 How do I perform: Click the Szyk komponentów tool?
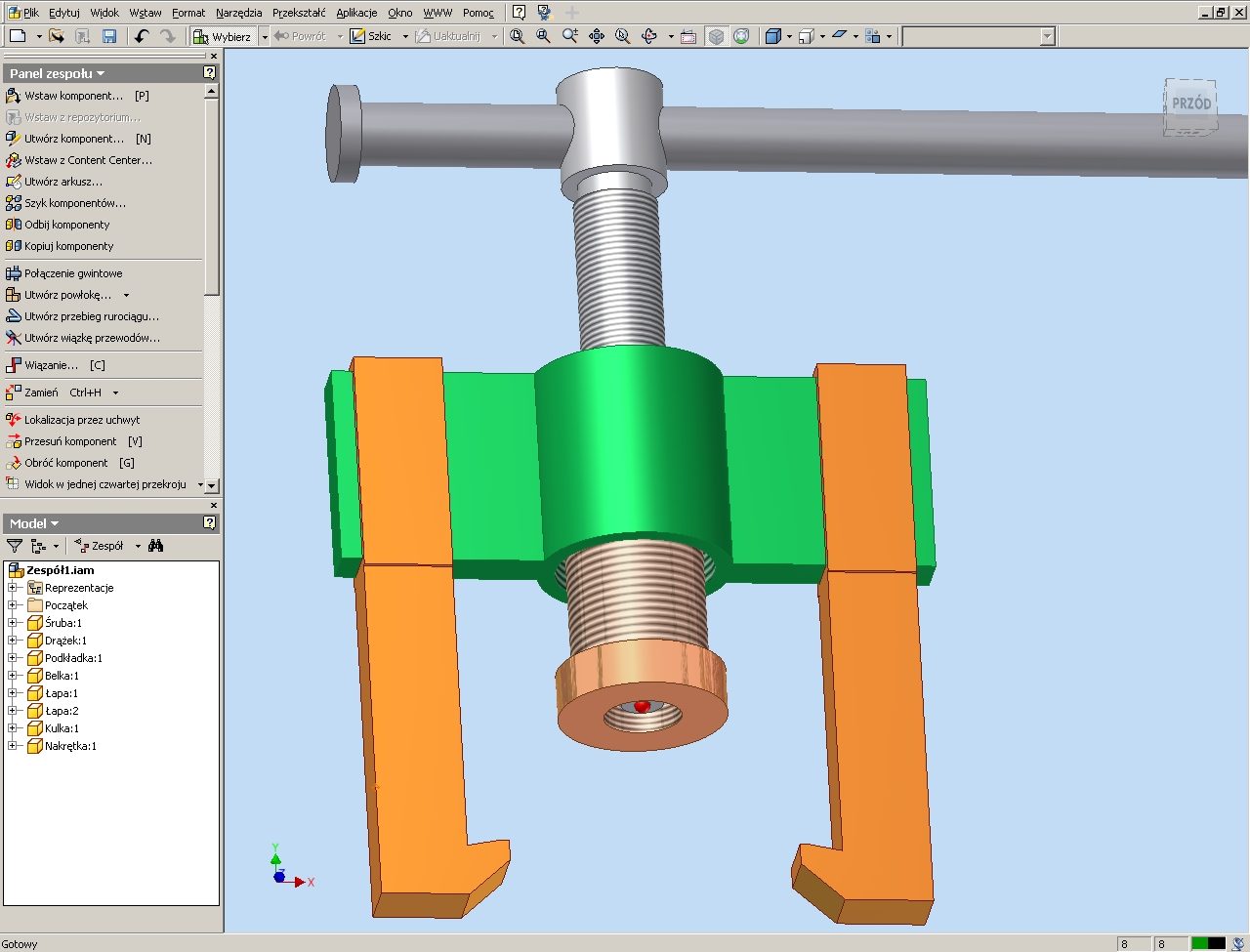pos(65,203)
